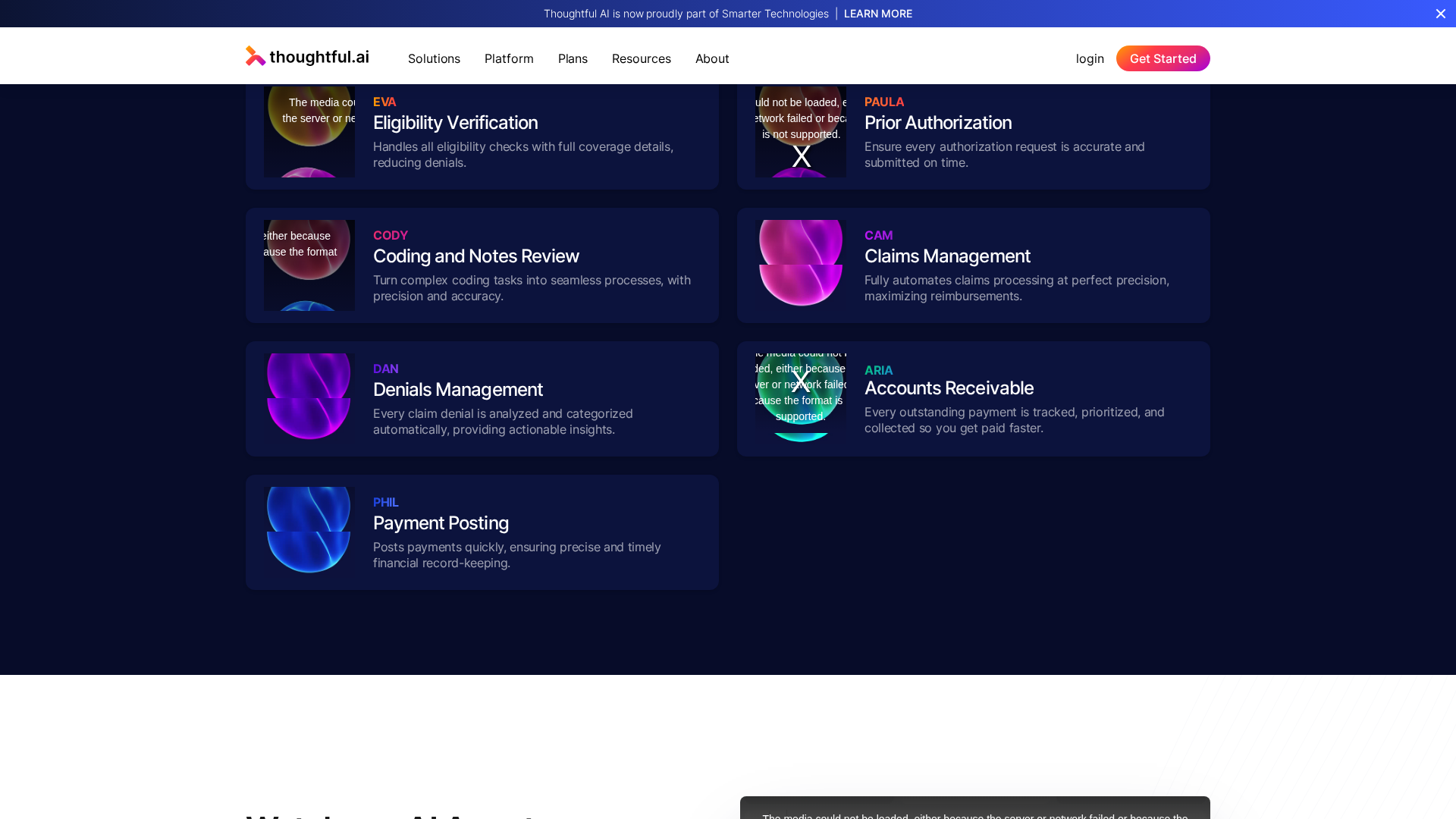Open the Accounts Receivable card heading
1456x819 pixels.
pyautogui.click(x=949, y=388)
